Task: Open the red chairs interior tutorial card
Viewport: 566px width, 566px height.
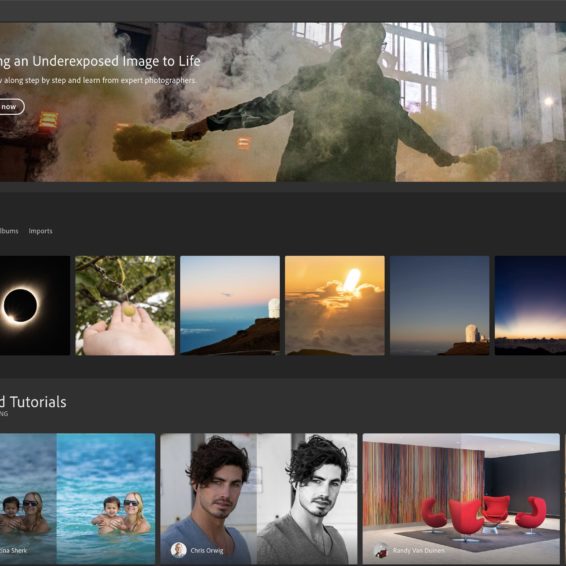Action: 461,498
